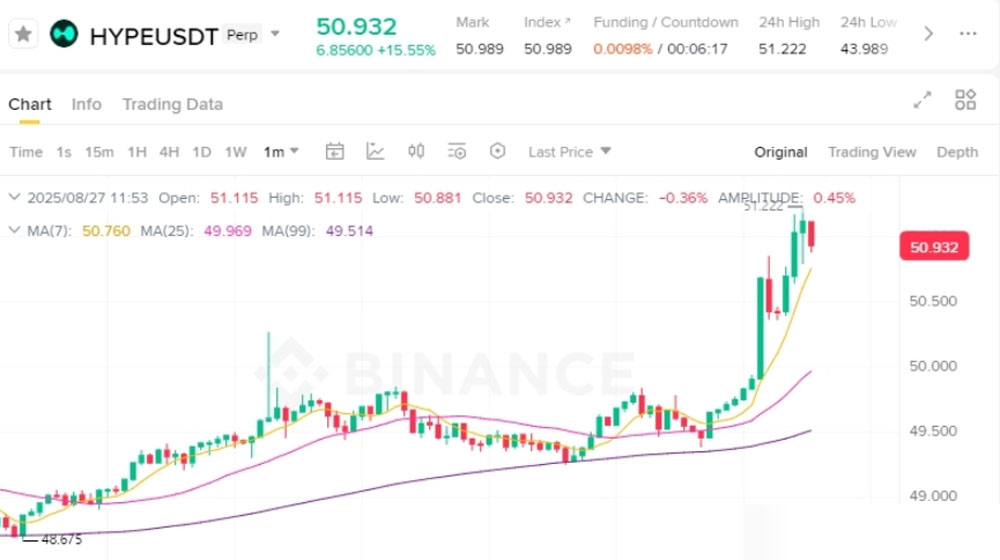Open the indicator settings list icon
Viewport: 1000px width, 560px height.
coord(457,152)
